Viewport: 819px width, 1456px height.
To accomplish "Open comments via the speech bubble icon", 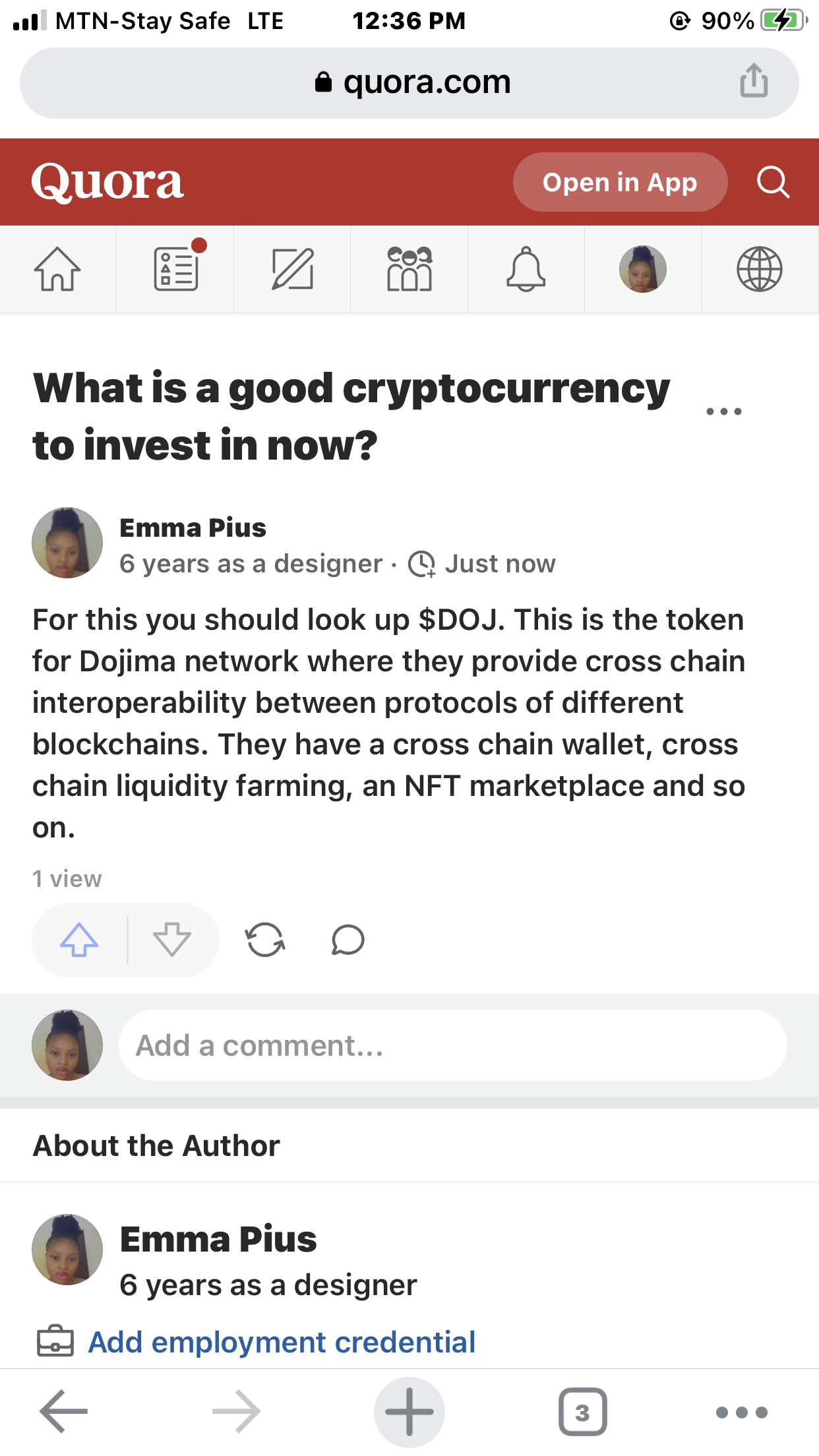I will coord(348,940).
